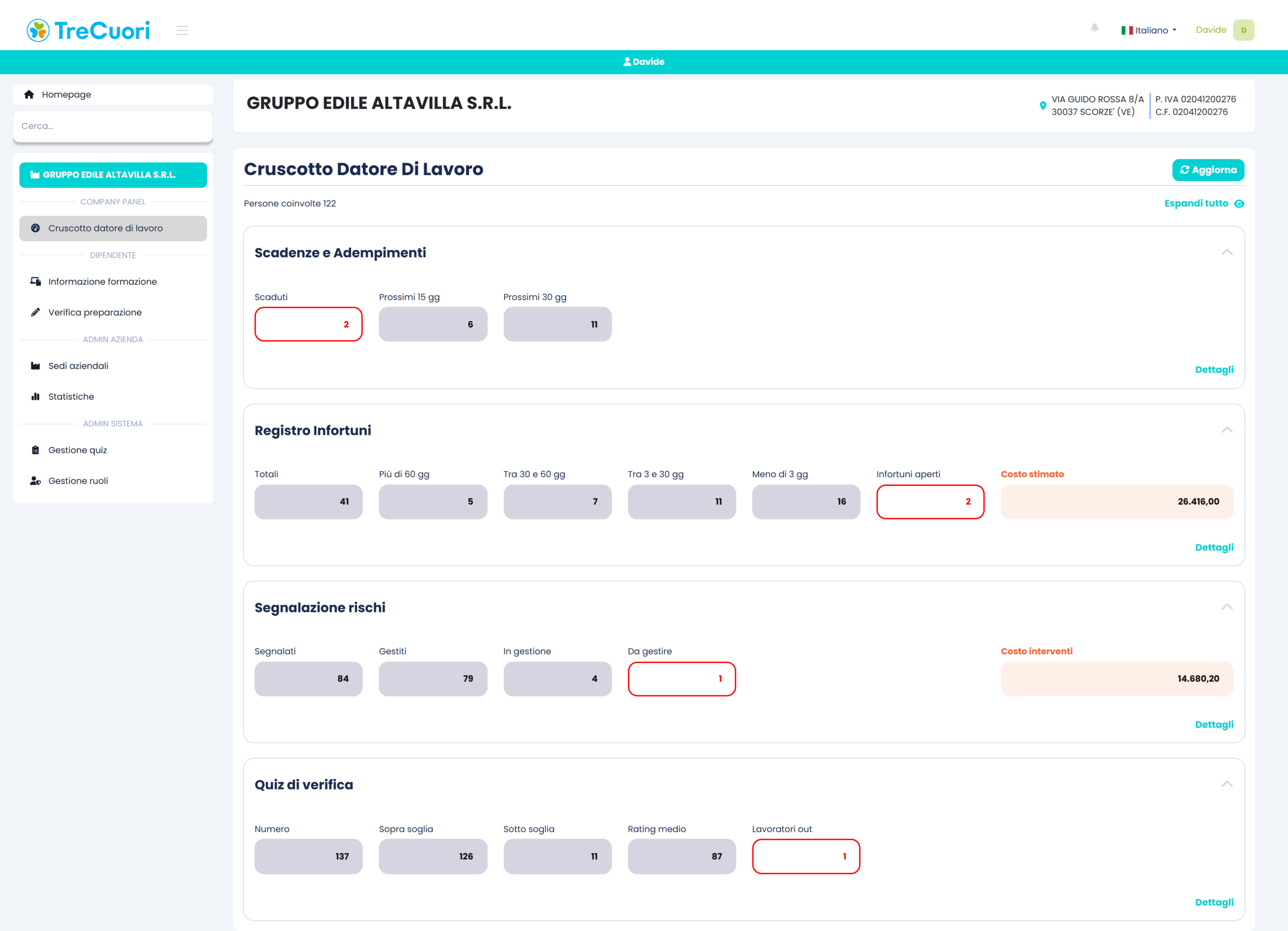1288x931 pixels.
Task: Click the Davide user avatar
Action: [x=1243, y=30]
